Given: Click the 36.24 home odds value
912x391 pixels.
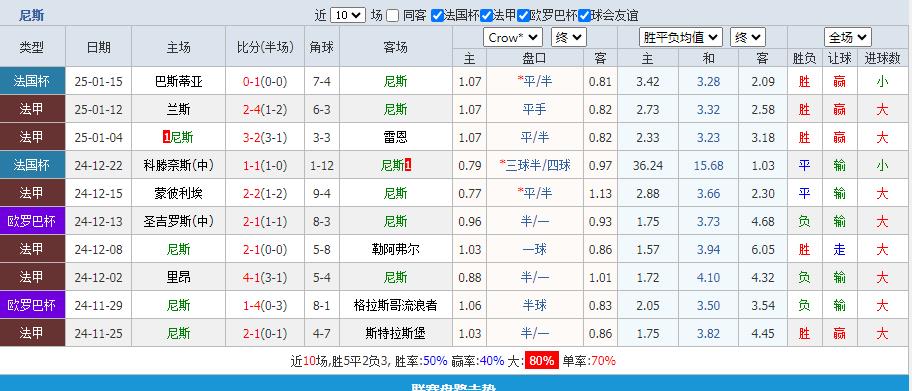Looking at the screenshot, I should pyautogui.click(x=647, y=166).
